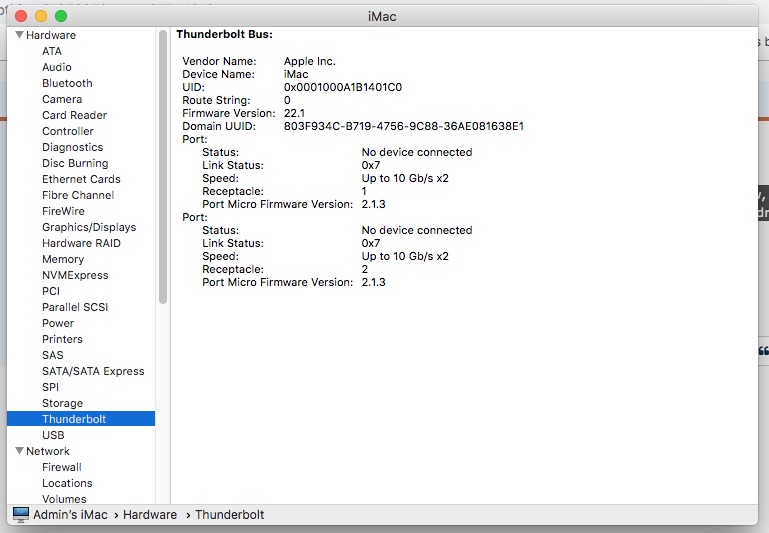Click Receptacle value 1
This screenshot has height=533, width=769.
(x=364, y=191)
